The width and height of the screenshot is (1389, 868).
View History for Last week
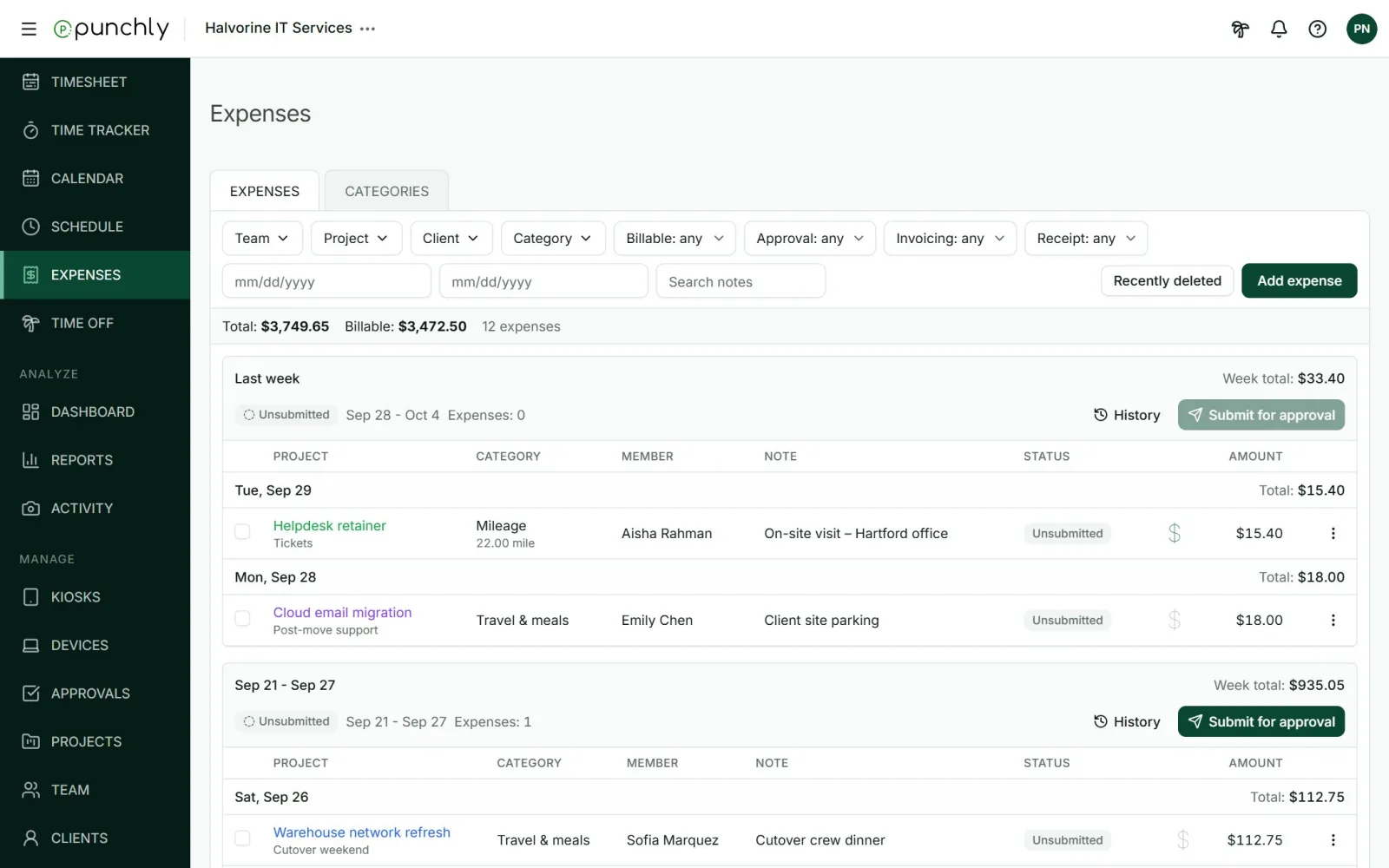point(1127,415)
